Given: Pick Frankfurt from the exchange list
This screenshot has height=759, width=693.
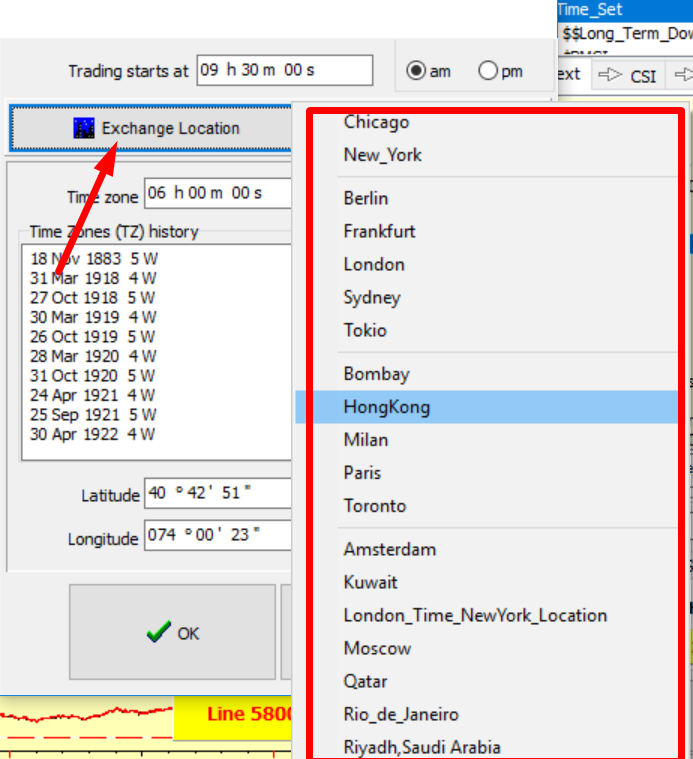Looking at the screenshot, I should (379, 231).
